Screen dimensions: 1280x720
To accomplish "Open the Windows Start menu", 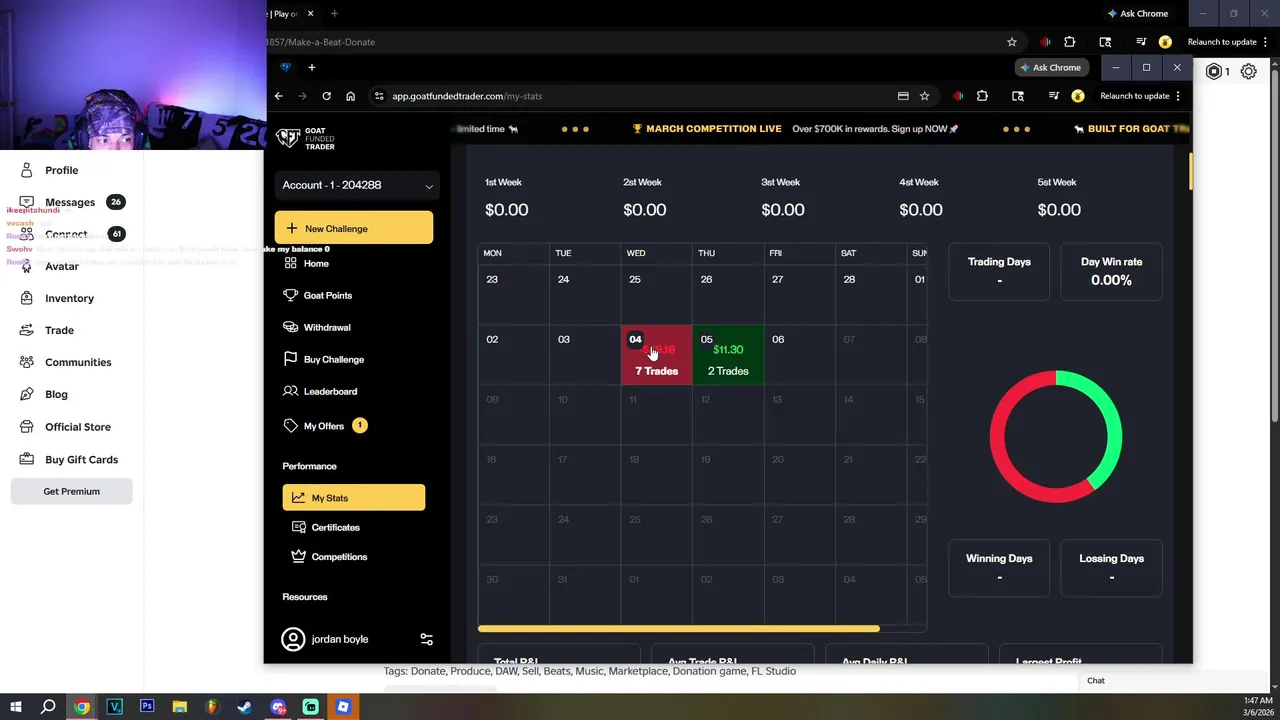I will [15, 707].
